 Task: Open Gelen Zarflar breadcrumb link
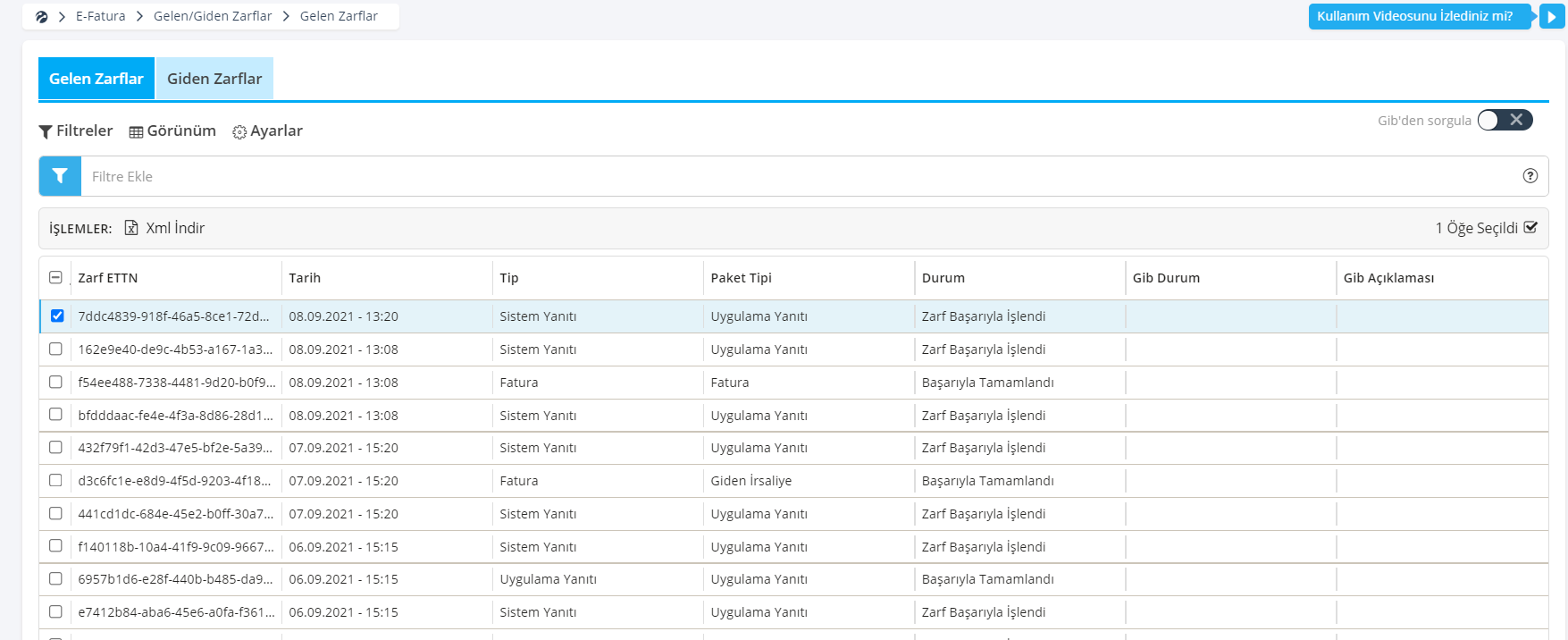(339, 16)
